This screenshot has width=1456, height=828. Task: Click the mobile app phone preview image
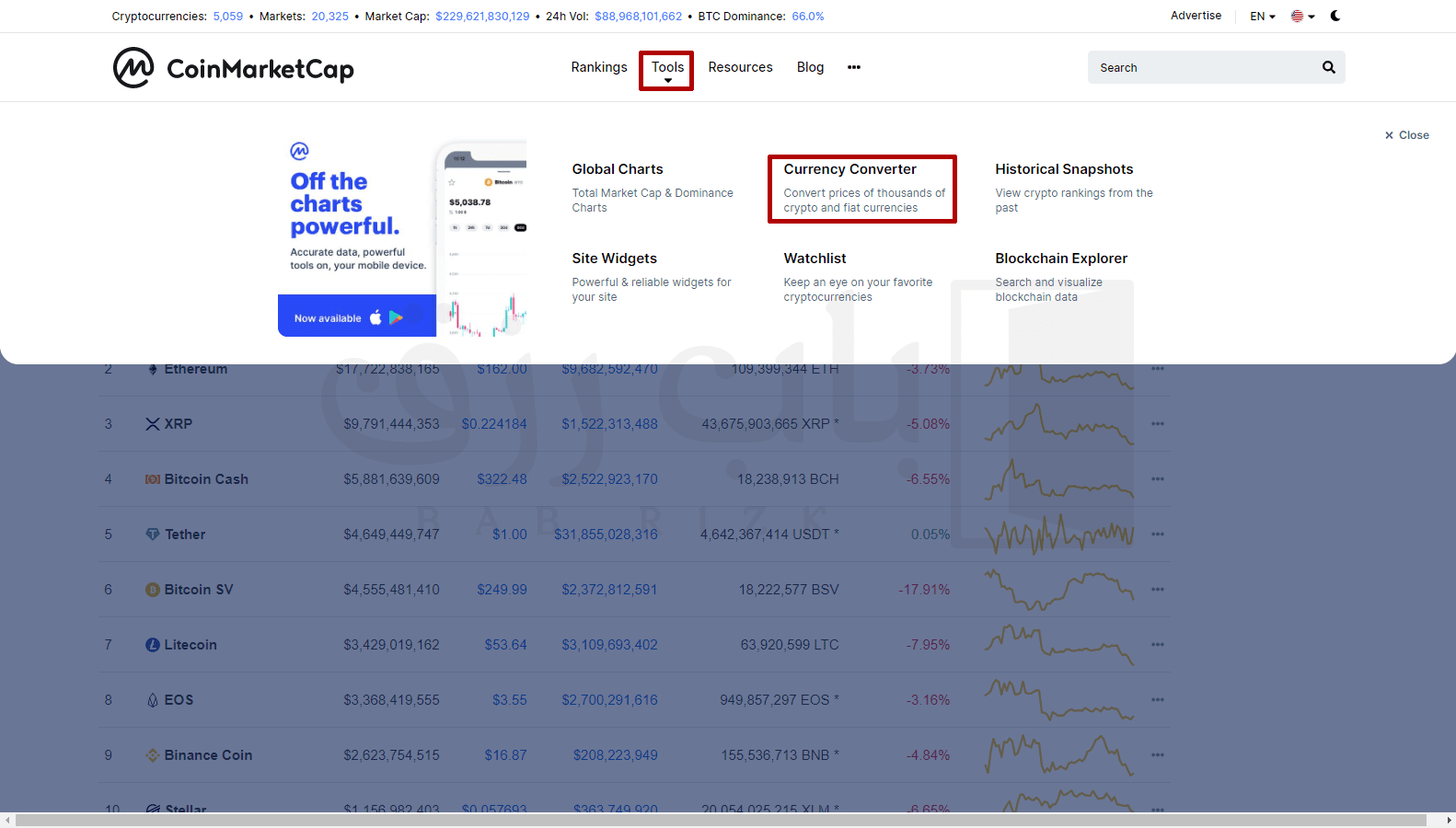[x=481, y=239]
